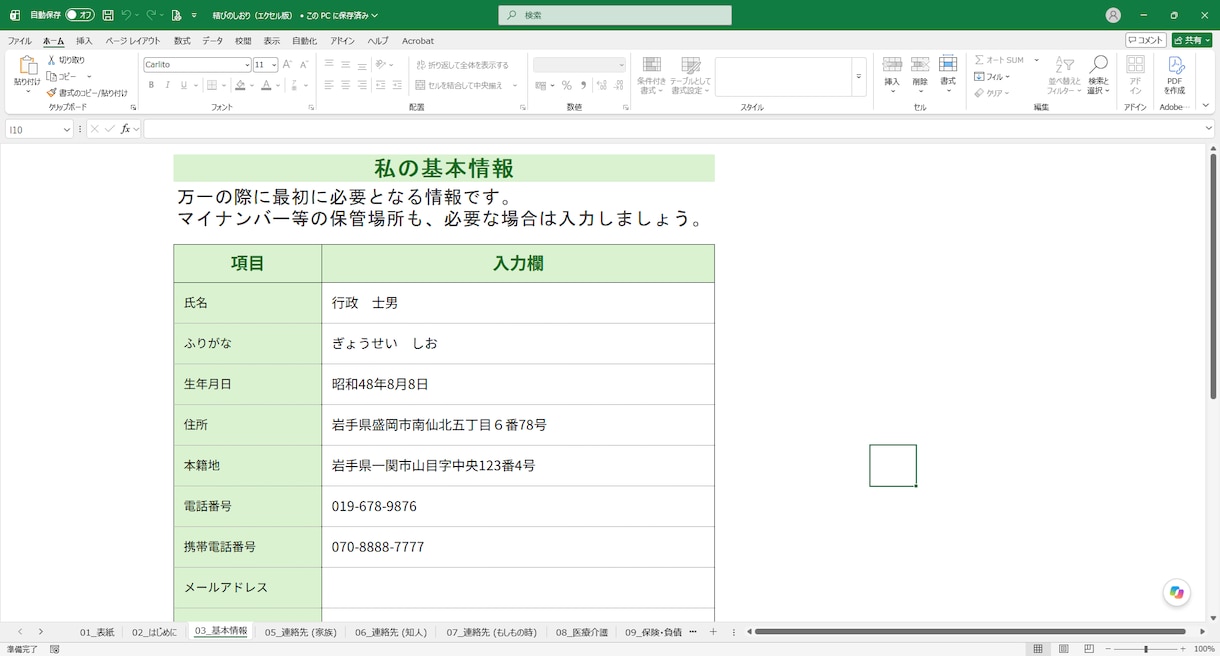Switch to page layout view icon
The height and width of the screenshot is (656, 1220).
pyautogui.click(x=1062, y=649)
